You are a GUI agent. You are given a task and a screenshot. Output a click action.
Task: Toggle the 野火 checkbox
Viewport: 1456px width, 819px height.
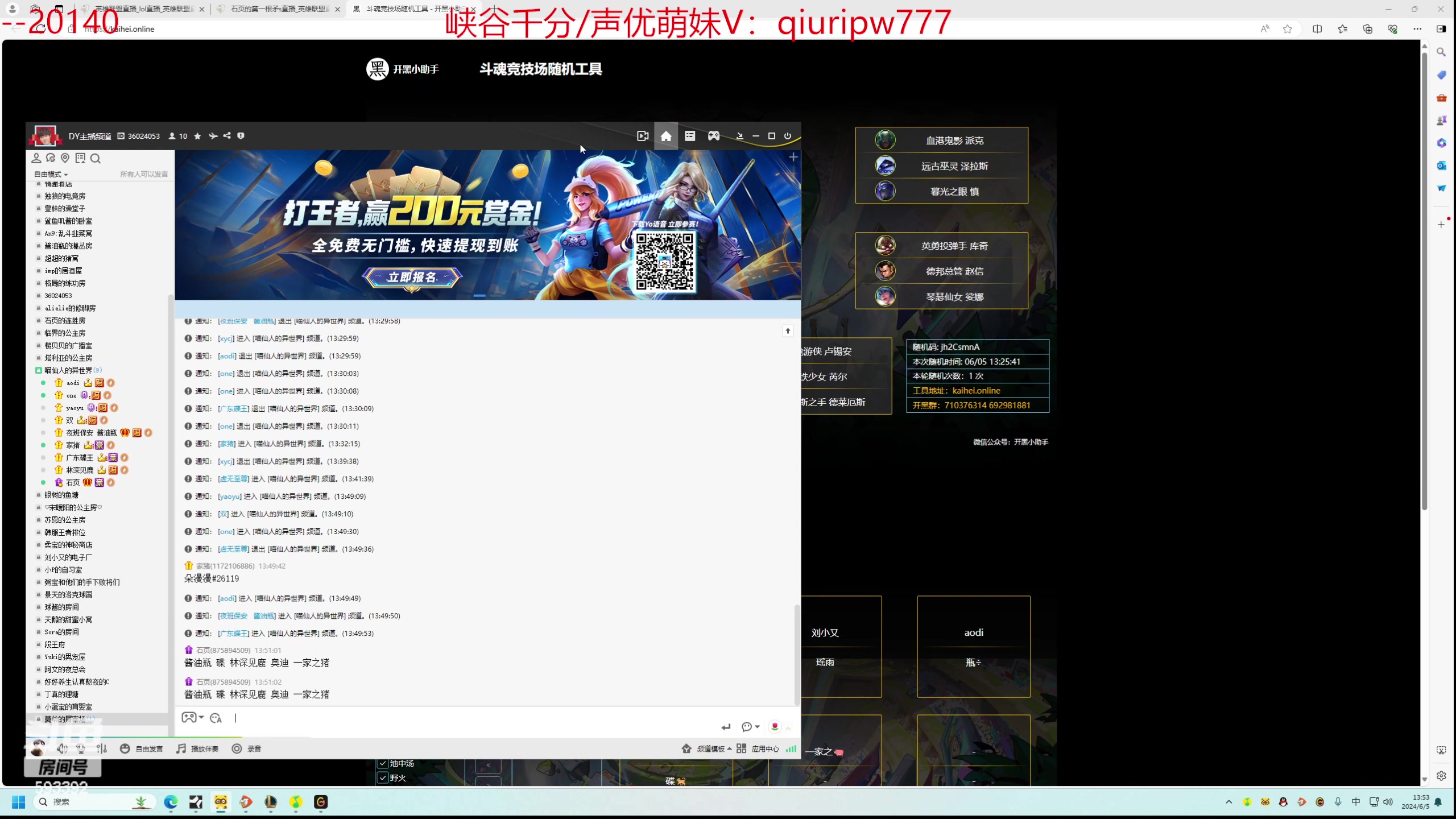383,777
